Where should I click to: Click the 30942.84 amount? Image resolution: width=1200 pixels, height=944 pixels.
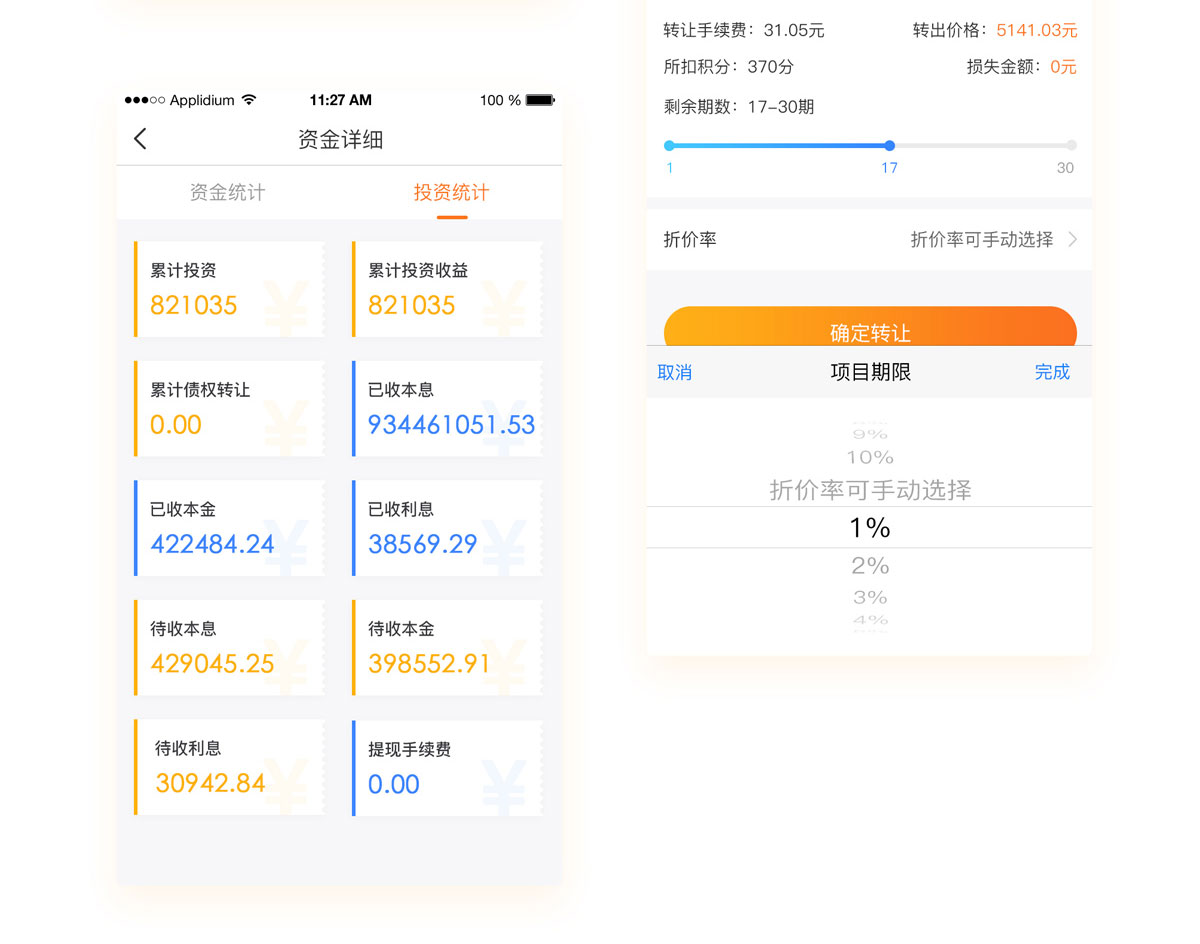210,783
